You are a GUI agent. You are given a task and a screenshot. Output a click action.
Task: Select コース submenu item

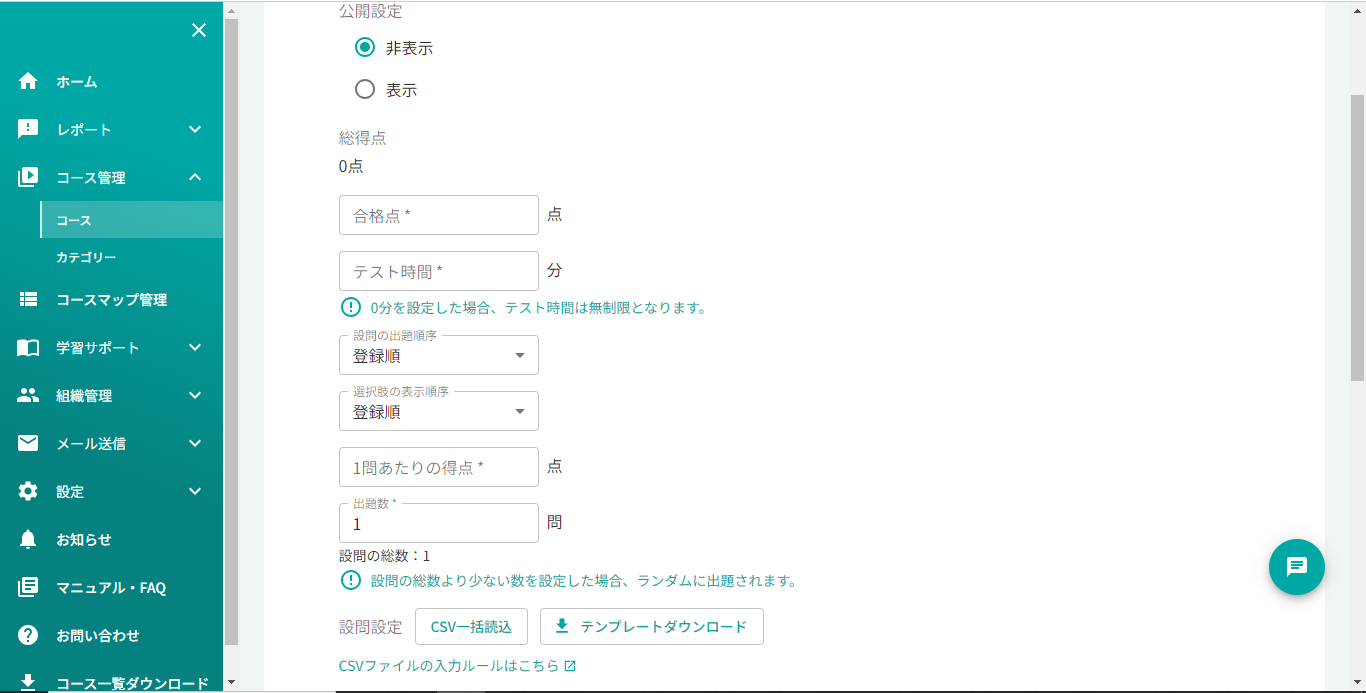pos(131,220)
